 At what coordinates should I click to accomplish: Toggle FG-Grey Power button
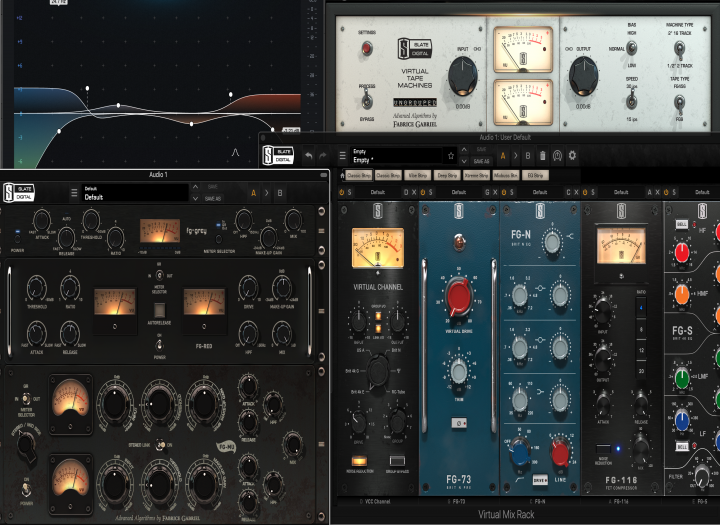click(17, 239)
